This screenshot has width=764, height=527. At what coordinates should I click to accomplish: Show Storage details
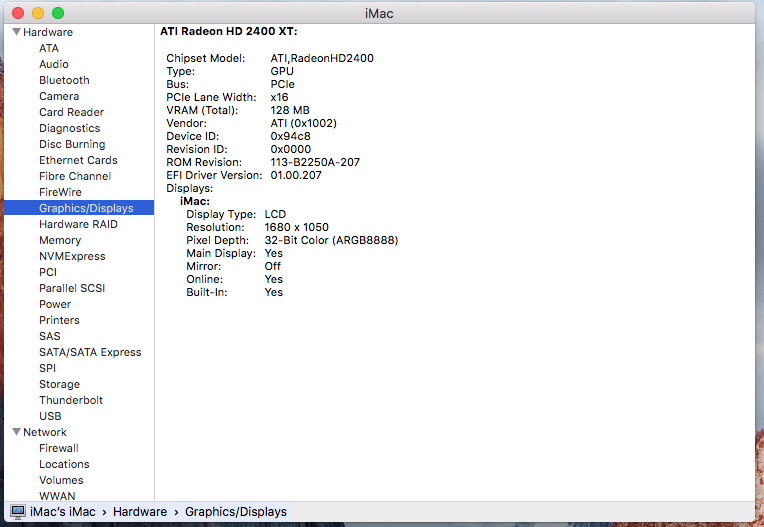click(x=59, y=384)
